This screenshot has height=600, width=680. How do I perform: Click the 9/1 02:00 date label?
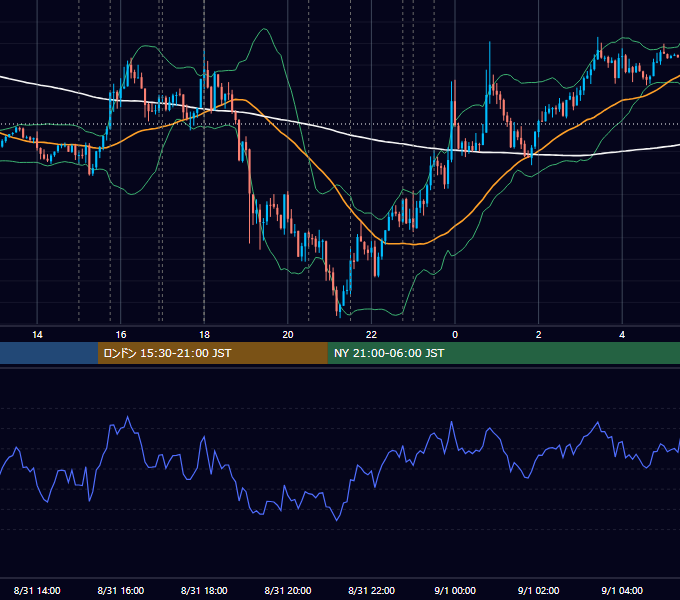point(539,590)
